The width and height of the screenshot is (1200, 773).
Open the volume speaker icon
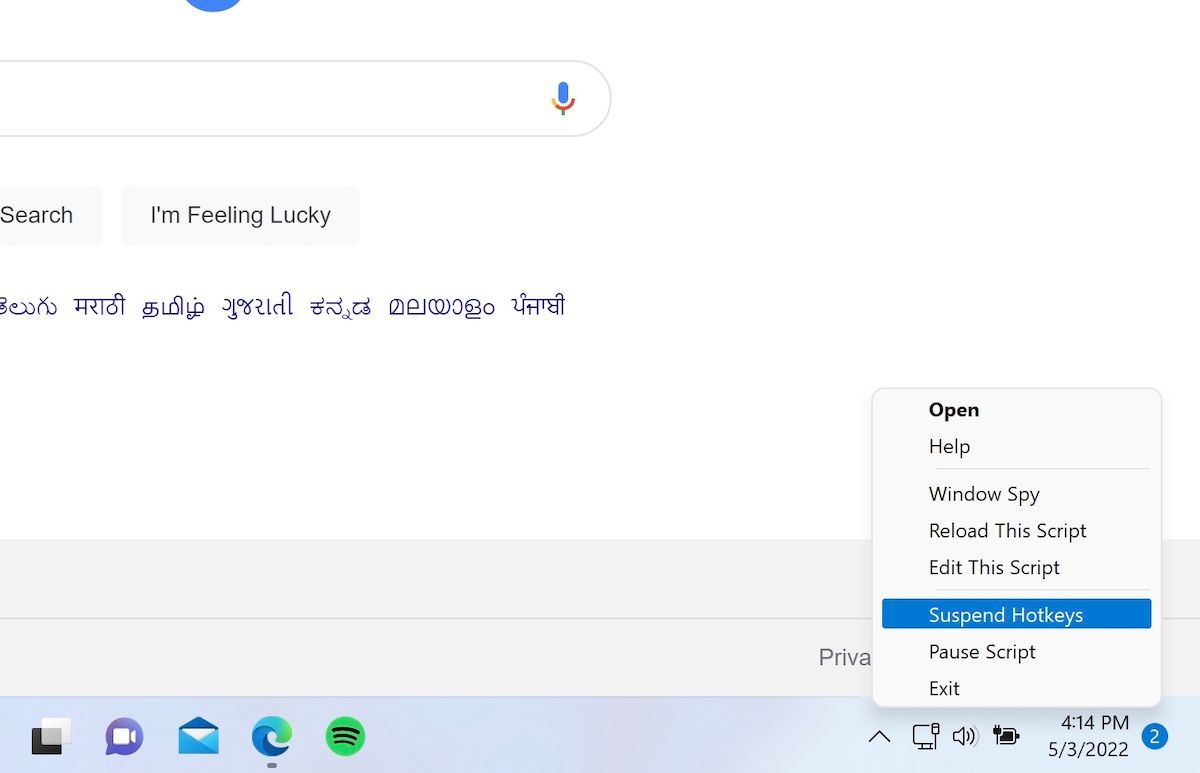pyautogui.click(x=965, y=736)
